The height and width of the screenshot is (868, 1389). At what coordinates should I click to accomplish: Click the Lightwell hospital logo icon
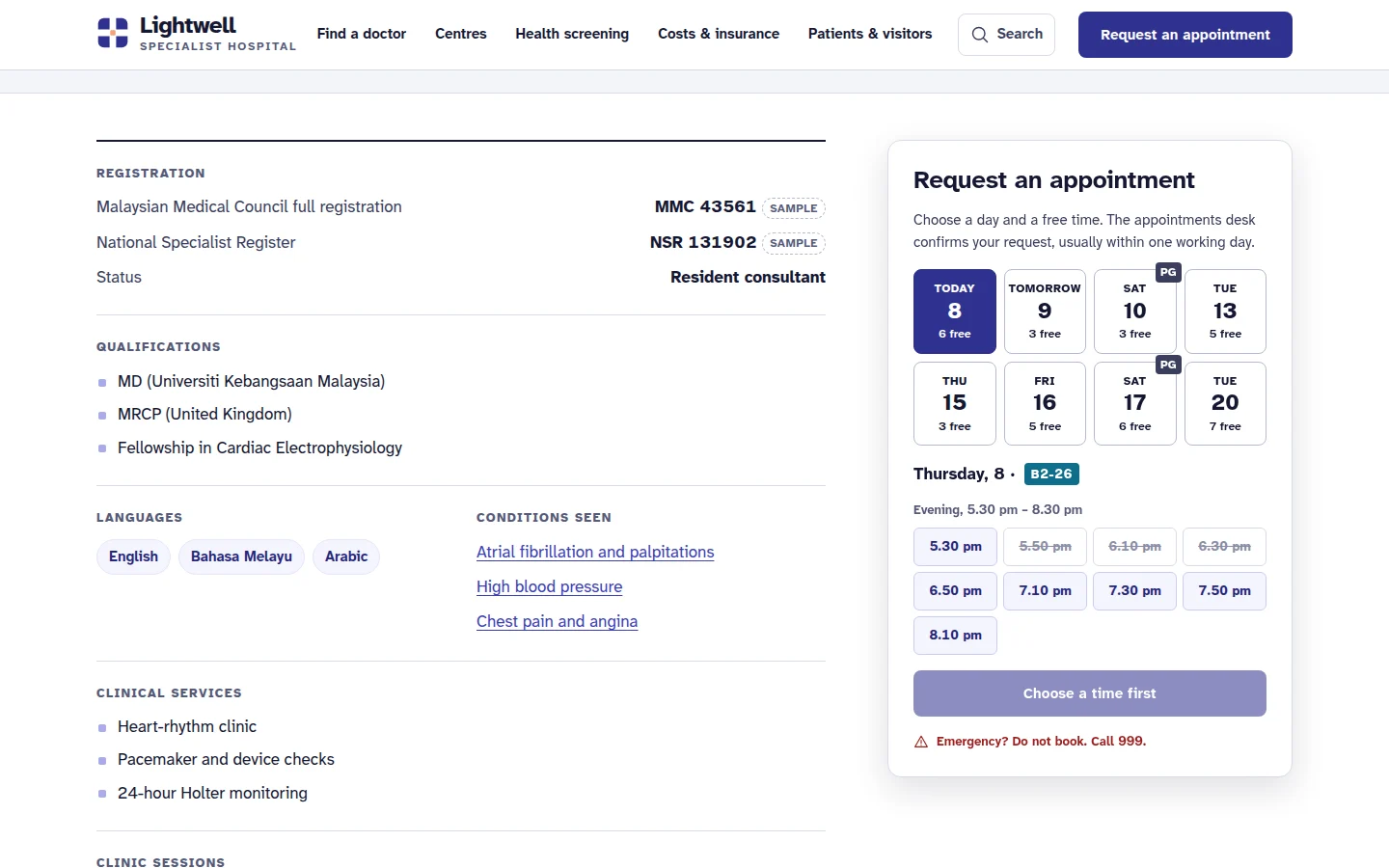coord(113,33)
